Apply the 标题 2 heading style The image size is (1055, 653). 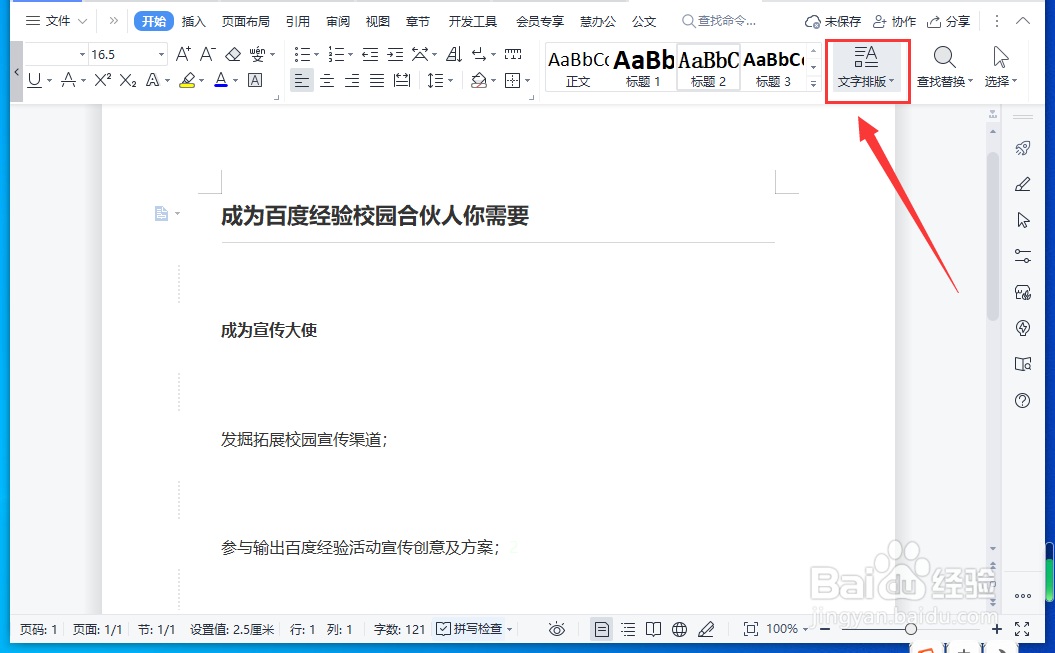[x=708, y=68]
